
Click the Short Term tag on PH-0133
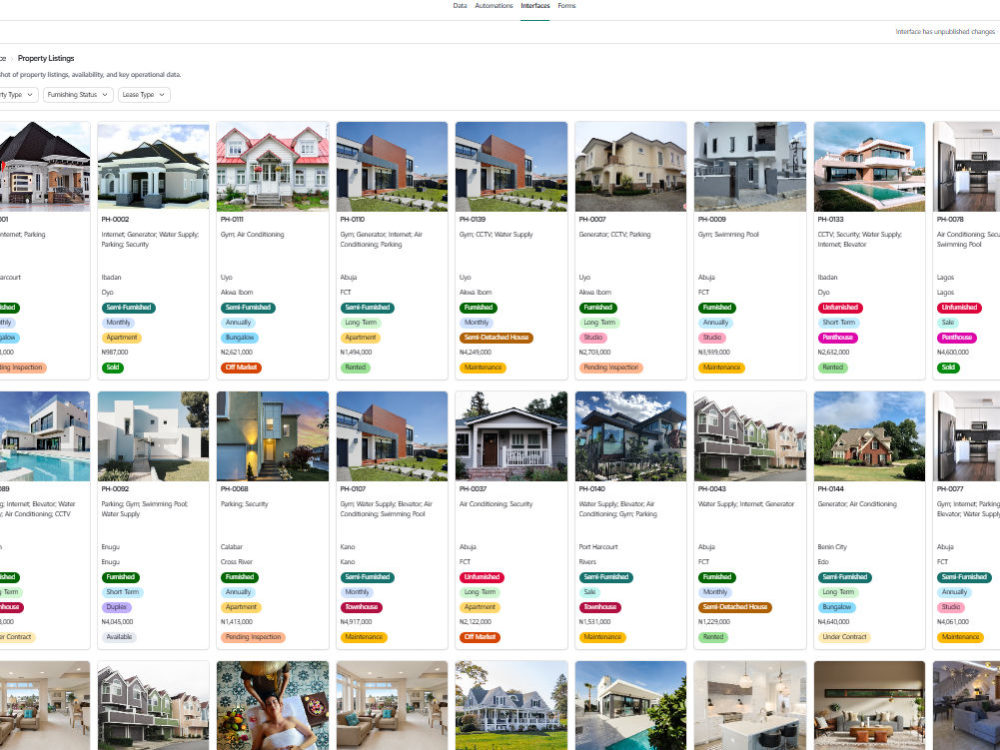click(x=839, y=323)
